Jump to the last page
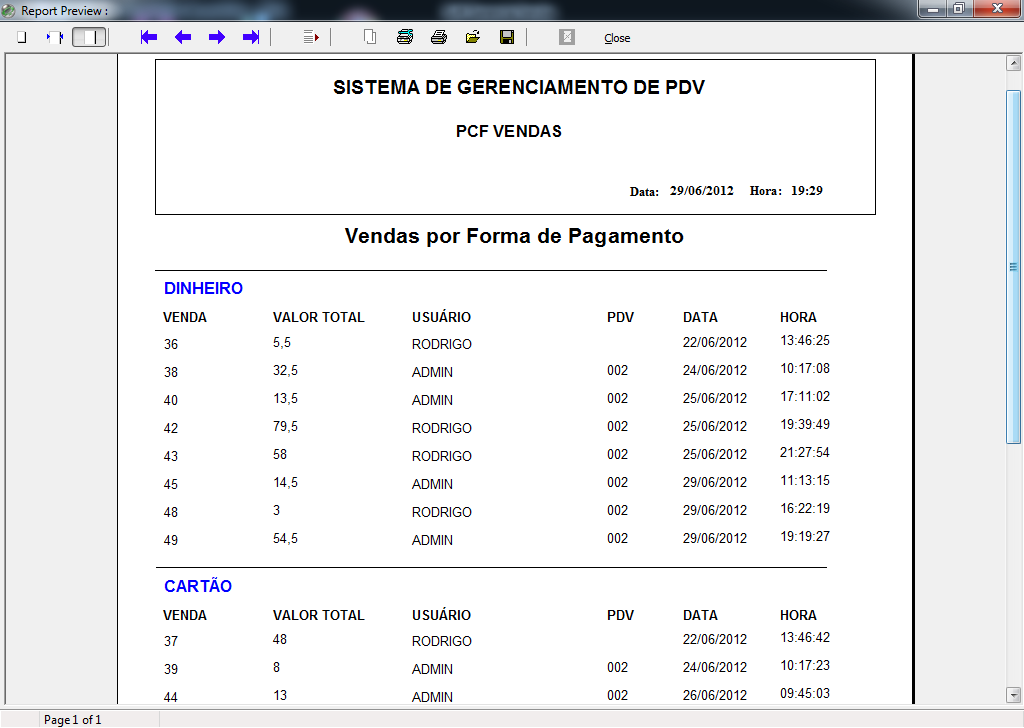The height and width of the screenshot is (728, 1024). [249, 37]
